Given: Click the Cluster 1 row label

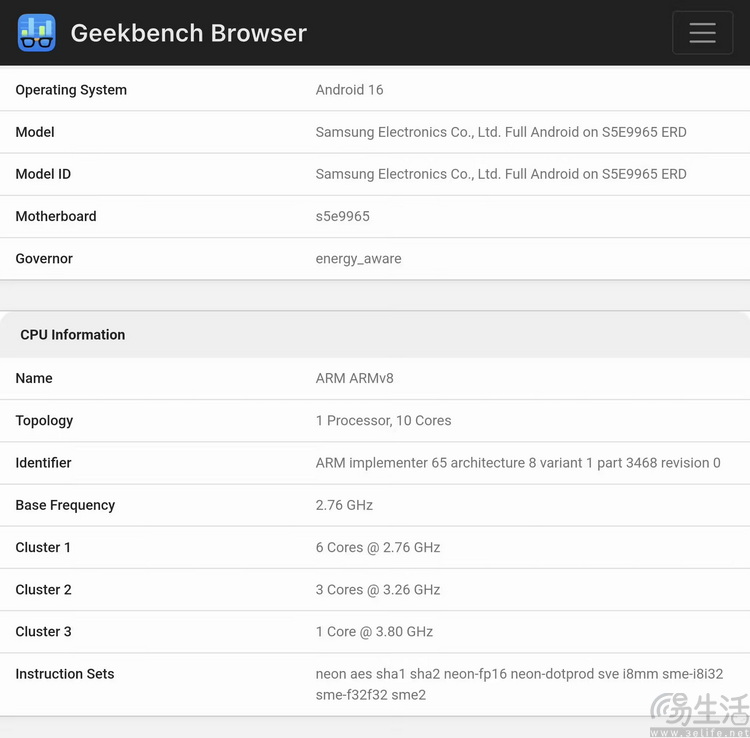Looking at the screenshot, I should coord(43,548).
